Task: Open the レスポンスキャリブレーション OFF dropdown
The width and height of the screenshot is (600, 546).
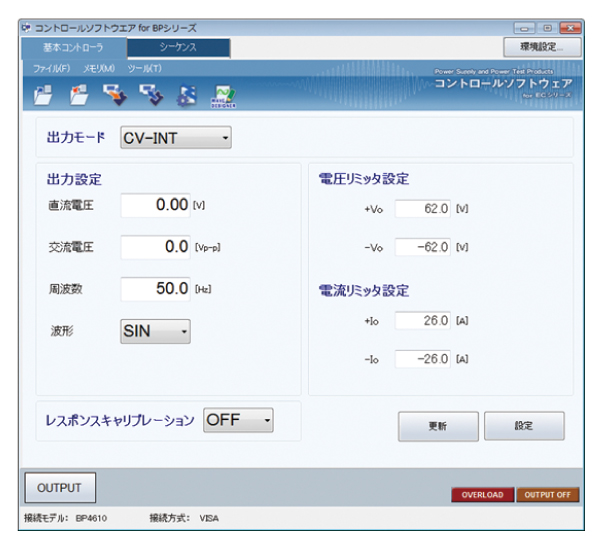Action: 238,421
